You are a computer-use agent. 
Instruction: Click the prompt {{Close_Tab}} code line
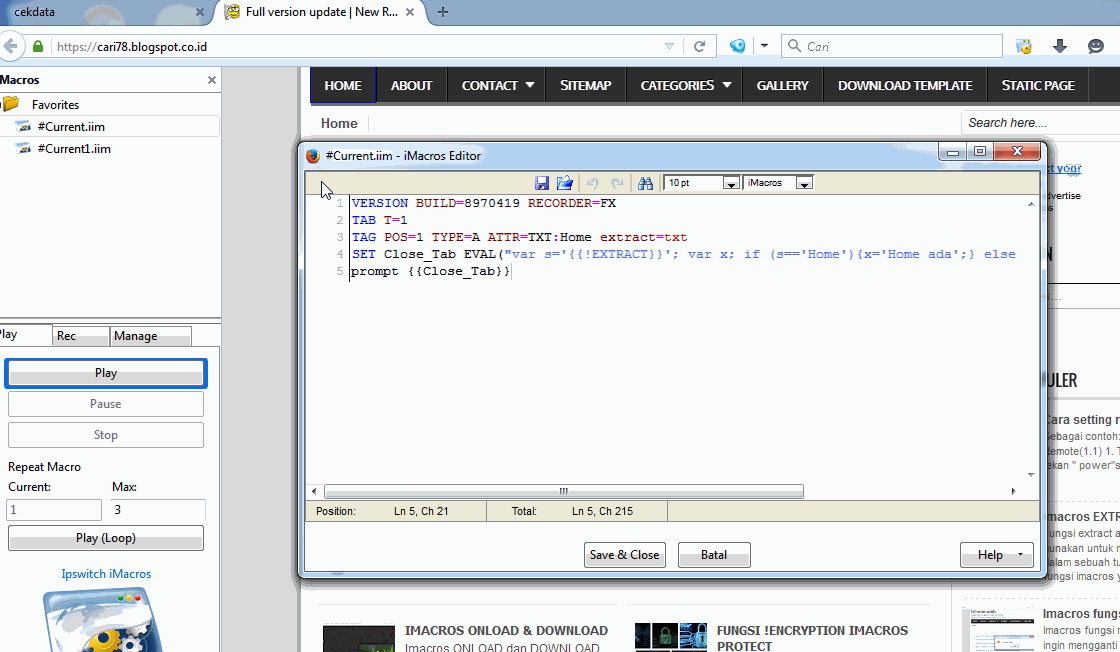tap(431, 271)
